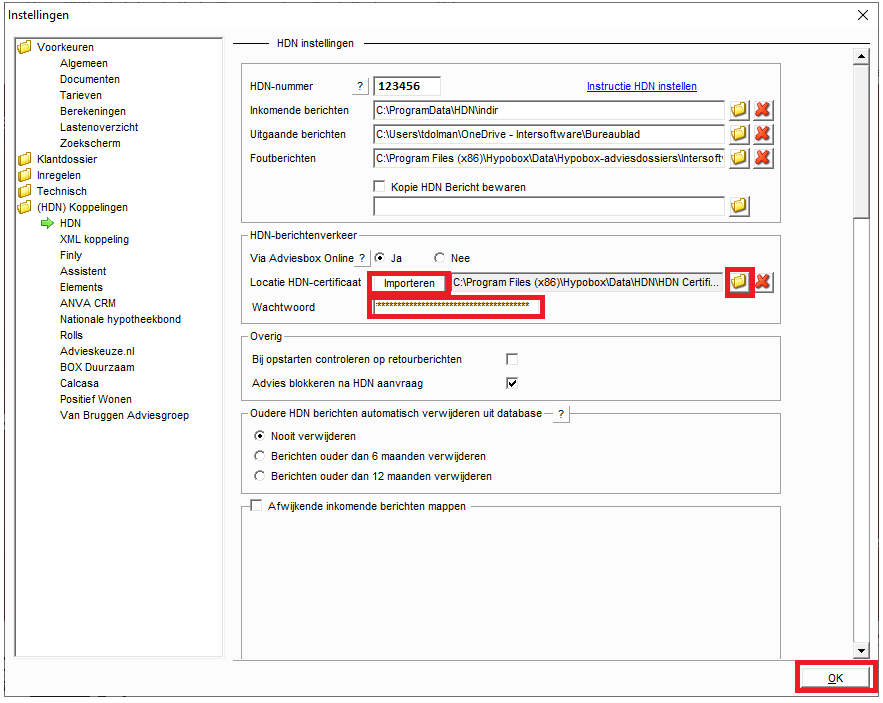883x703 pixels.
Task: Open Assistent koppeling settings
Action: click(83, 272)
